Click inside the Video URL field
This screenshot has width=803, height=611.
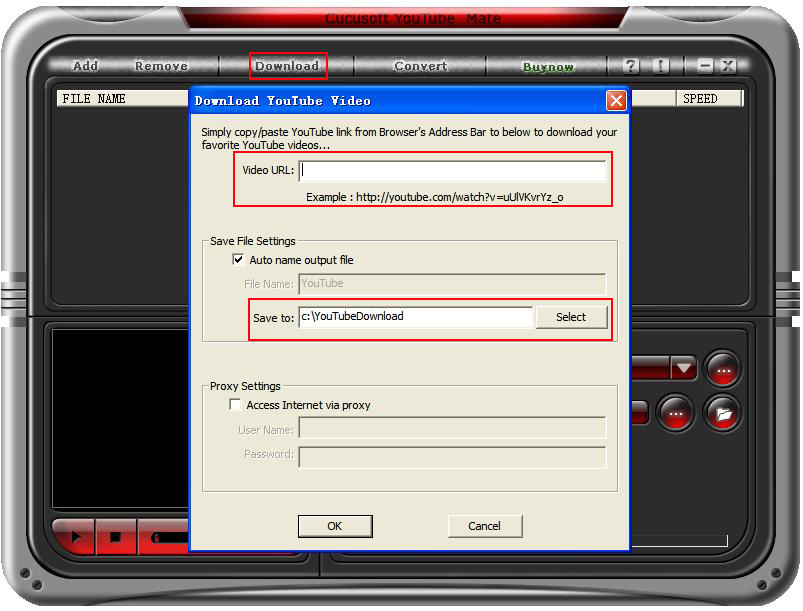452,171
